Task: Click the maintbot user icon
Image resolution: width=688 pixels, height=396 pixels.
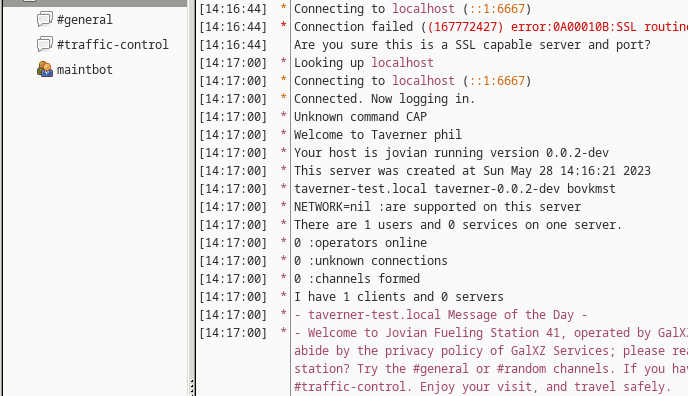Action: pos(45,69)
